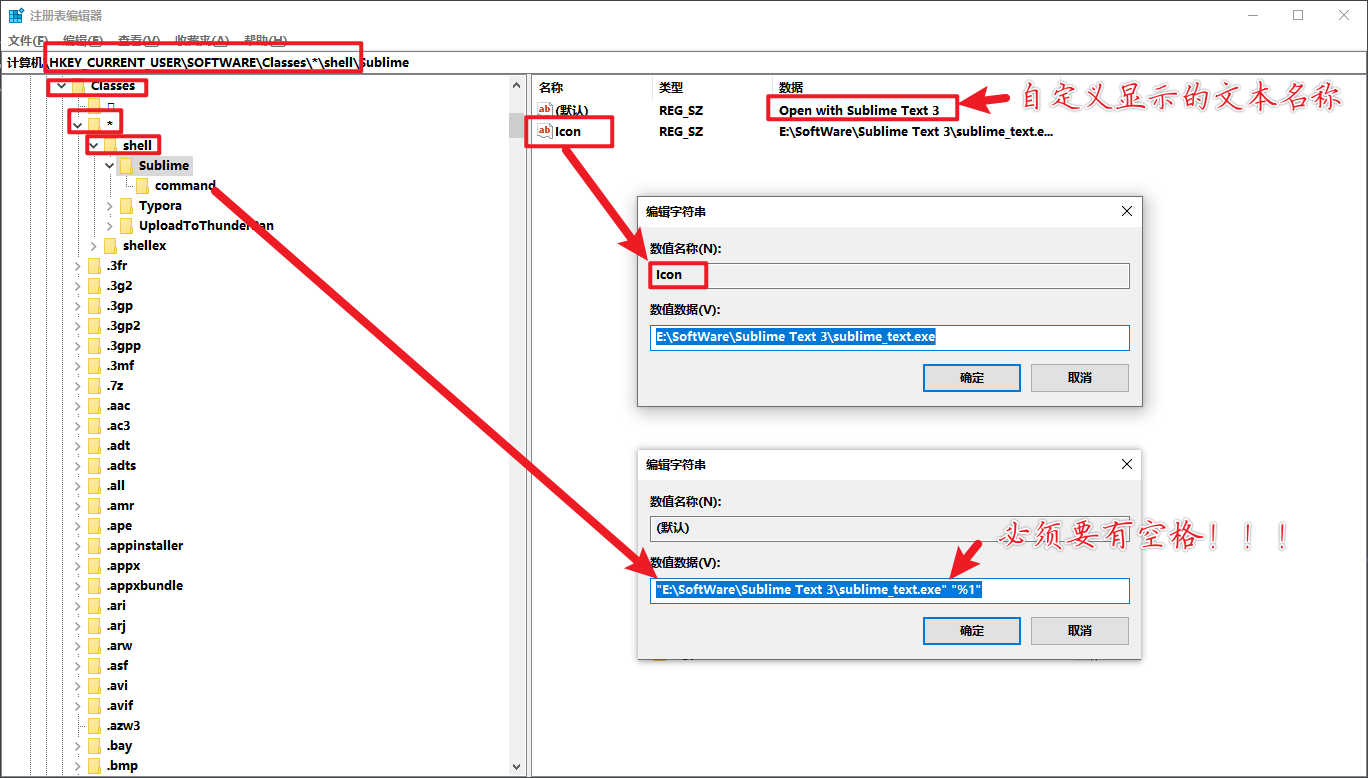Viewport: 1368px width, 778px height.
Task: Select the Typora key in tree
Action: [160, 205]
